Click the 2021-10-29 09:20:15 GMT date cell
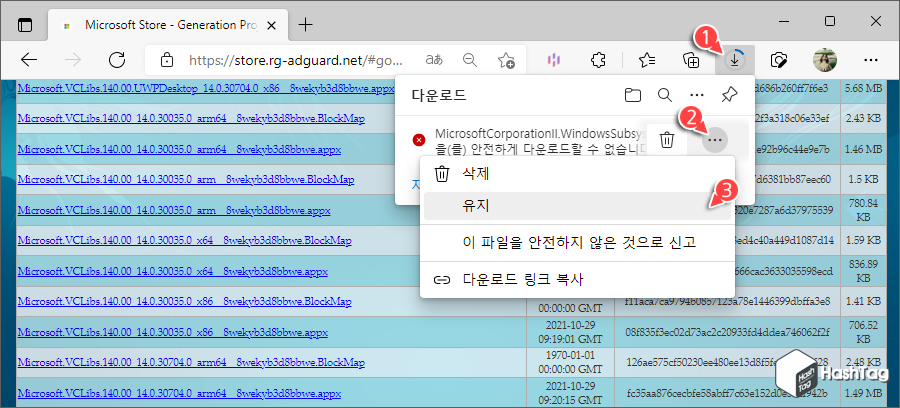900x408 pixels. 570,394
